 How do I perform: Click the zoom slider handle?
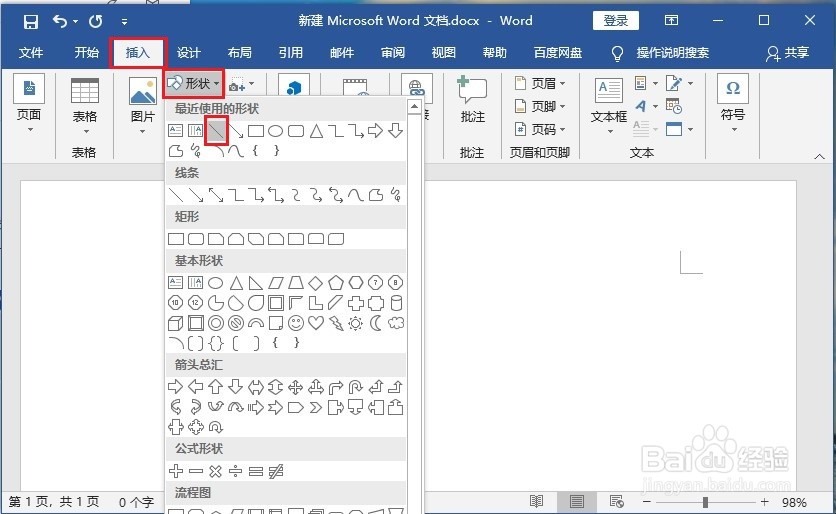click(705, 502)
